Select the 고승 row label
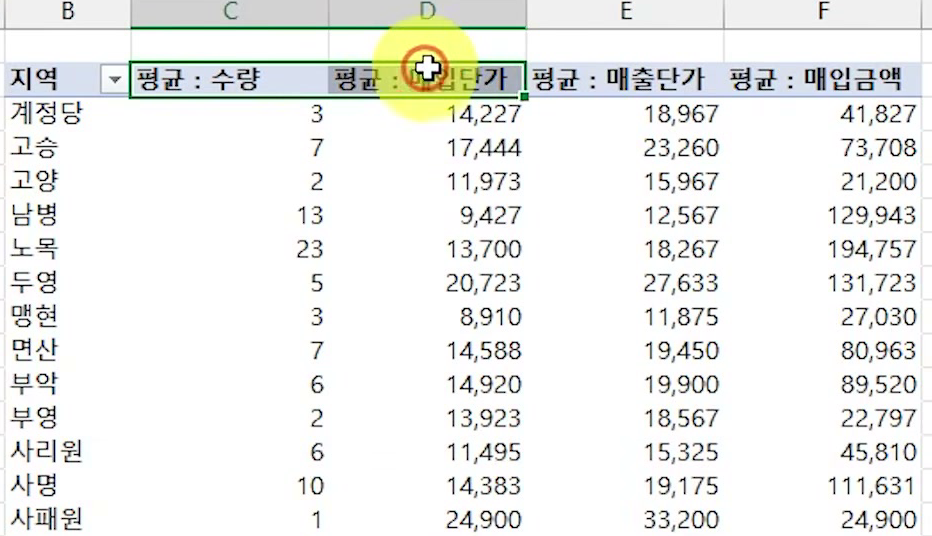The width and height of the screenshot is (932, 536). click(x=68, y=147)
